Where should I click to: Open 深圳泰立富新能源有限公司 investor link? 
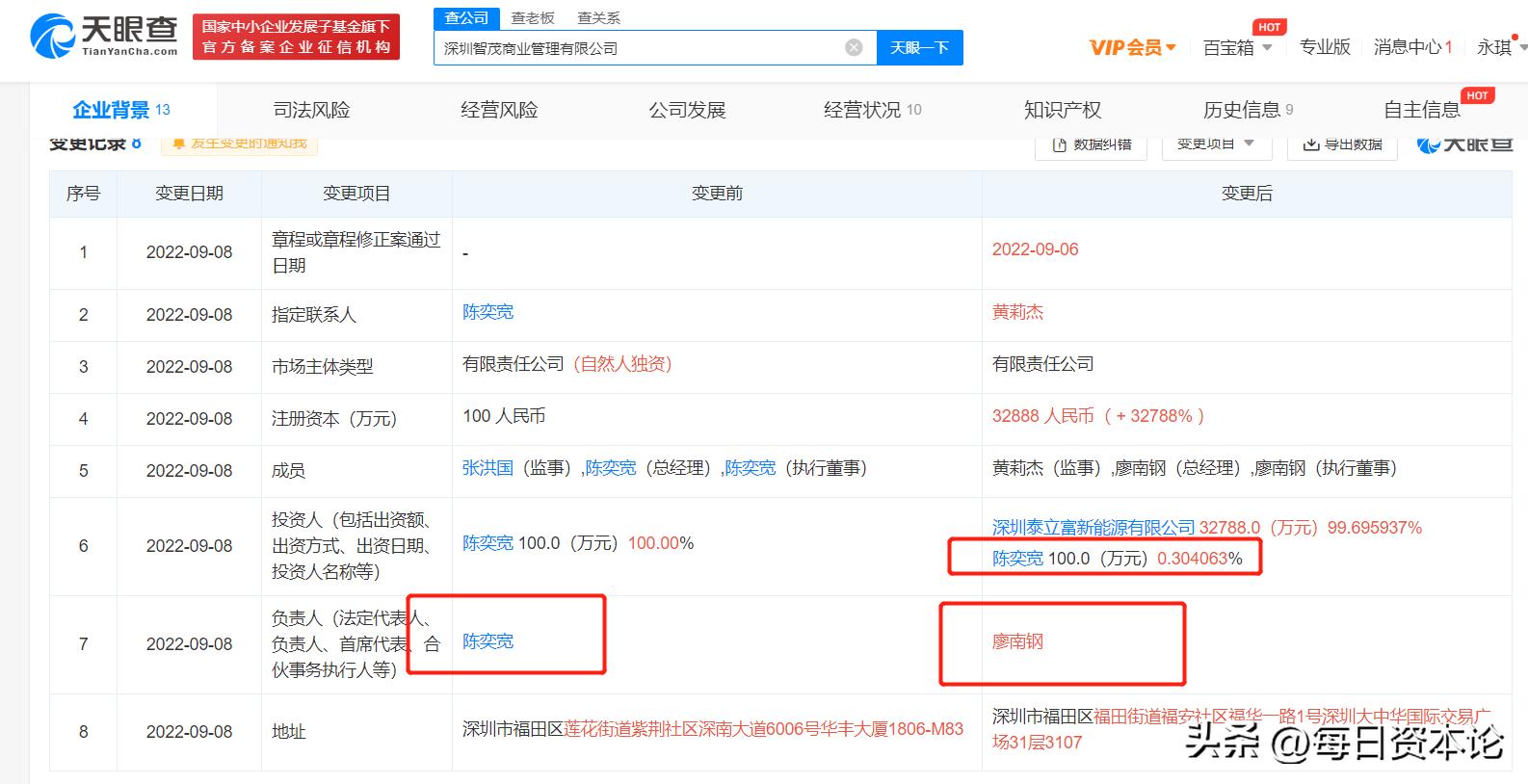pos(1093,528)
